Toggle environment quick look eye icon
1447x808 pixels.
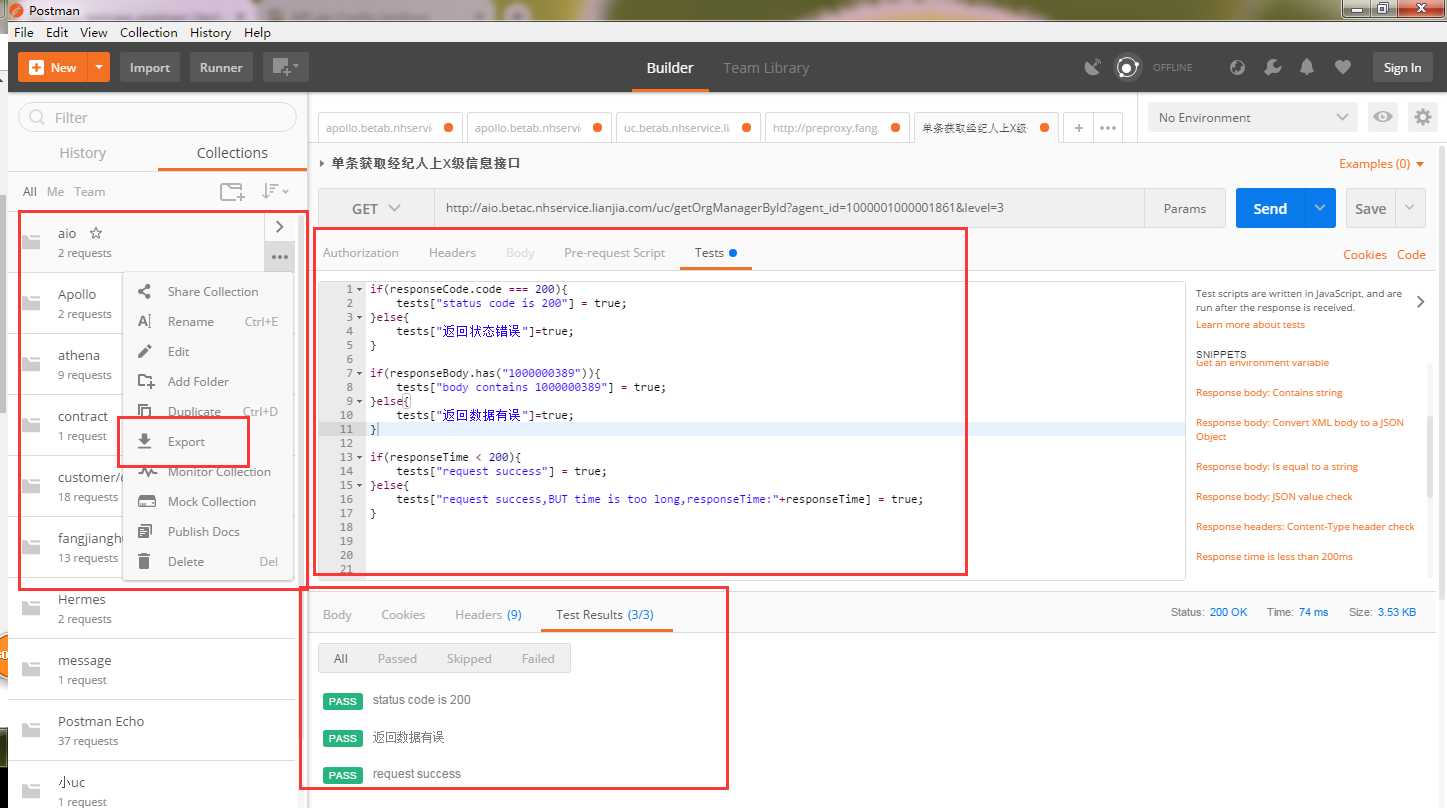pyautogui.click(x=1383, y=118)
